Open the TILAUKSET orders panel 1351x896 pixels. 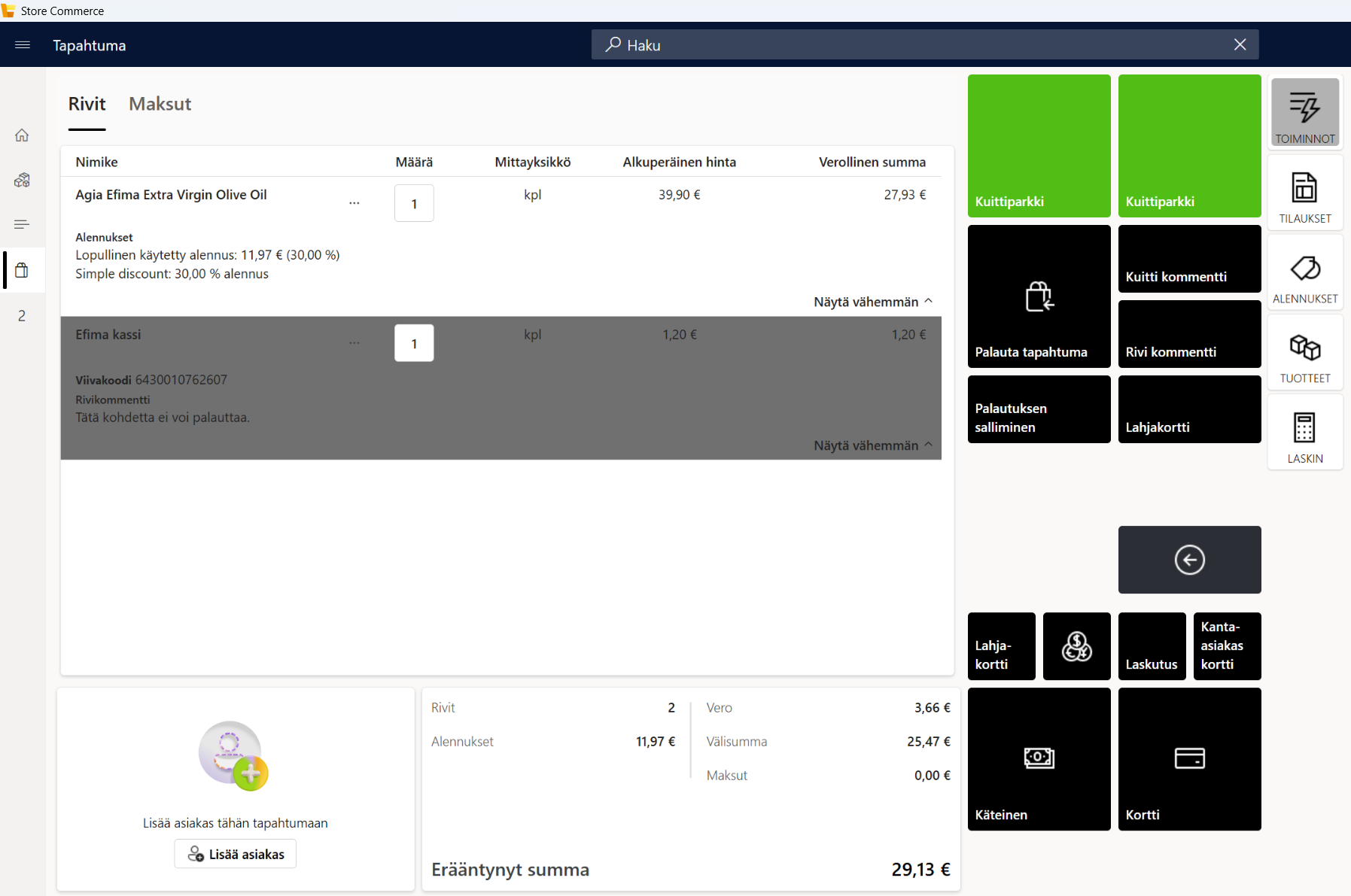click(1305, 193)
